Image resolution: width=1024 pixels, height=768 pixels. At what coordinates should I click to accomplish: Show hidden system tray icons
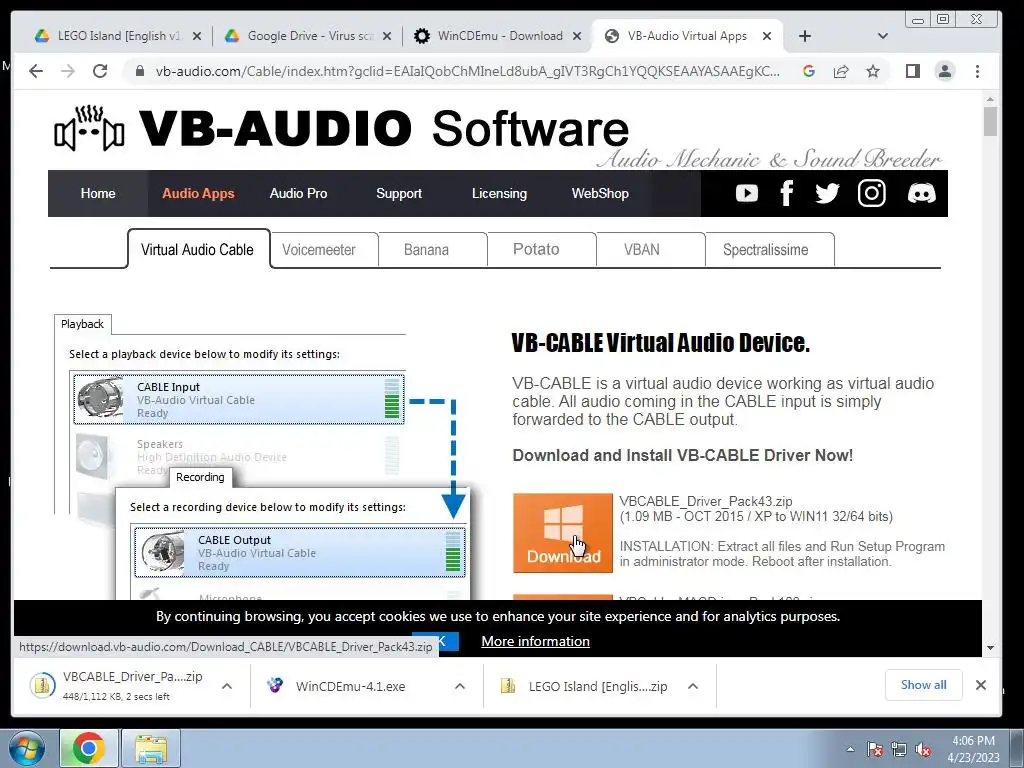850,749
